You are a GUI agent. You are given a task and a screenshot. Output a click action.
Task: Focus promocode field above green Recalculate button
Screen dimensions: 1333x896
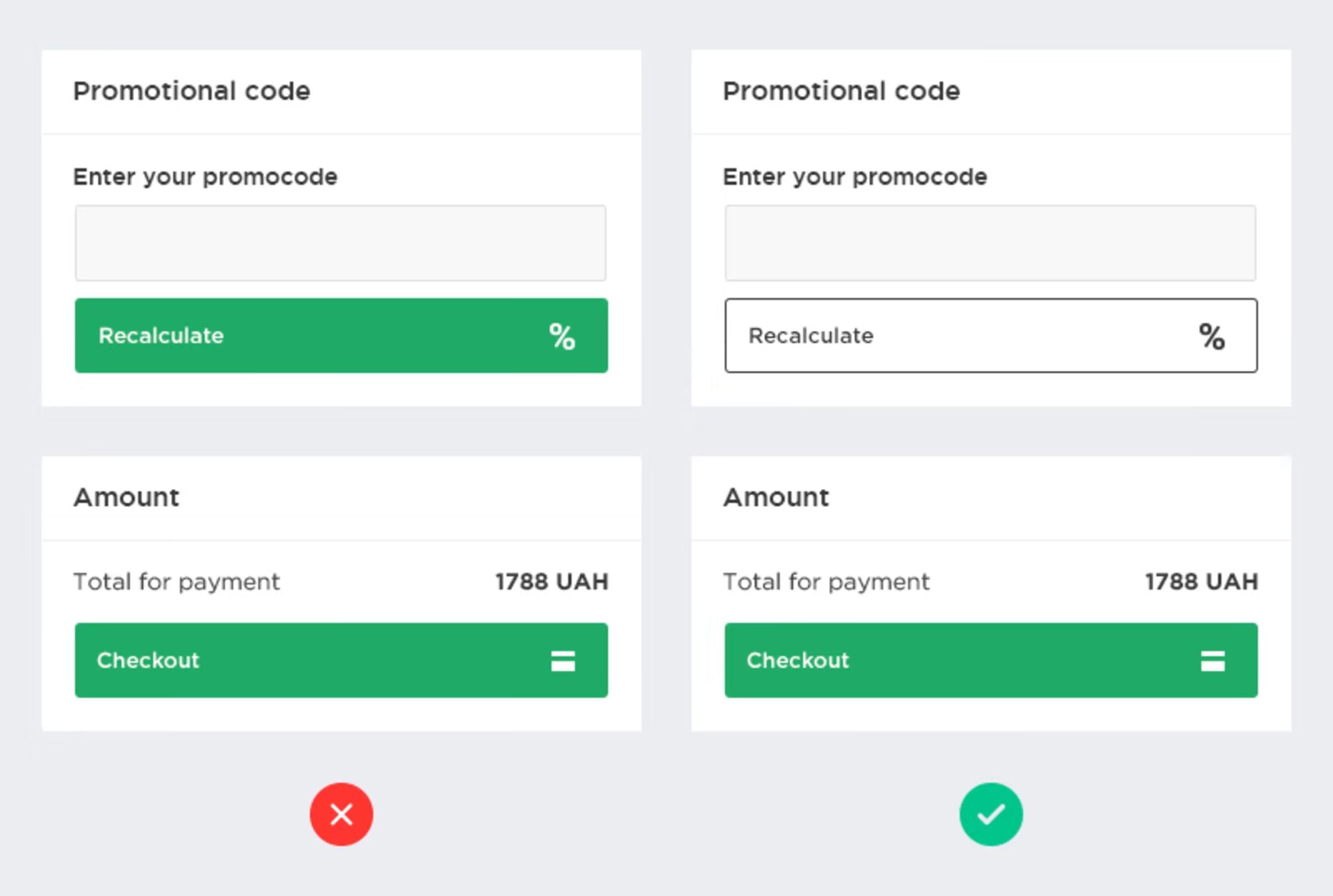[x=341, y=243]
